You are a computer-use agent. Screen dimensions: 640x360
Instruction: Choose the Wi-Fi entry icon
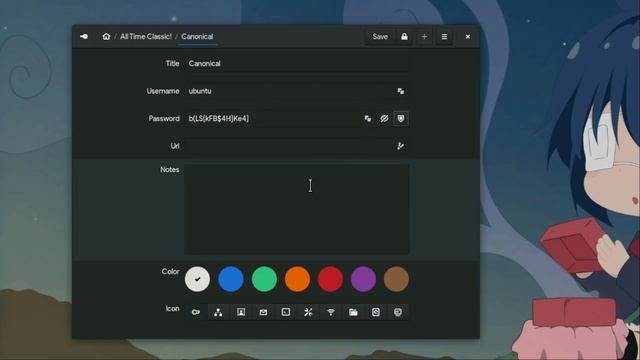(x=331, y=312)
